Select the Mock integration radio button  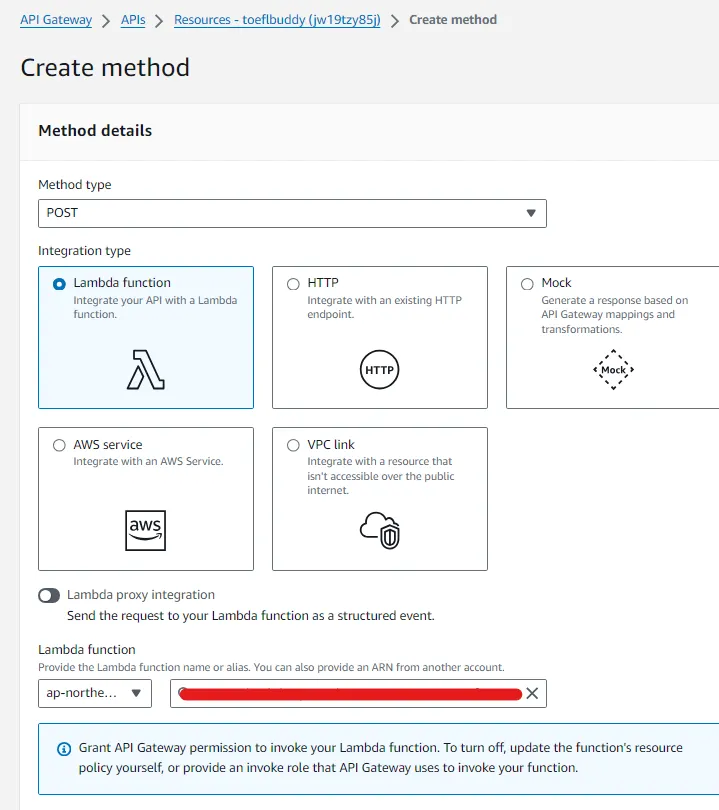pos(527,284)
